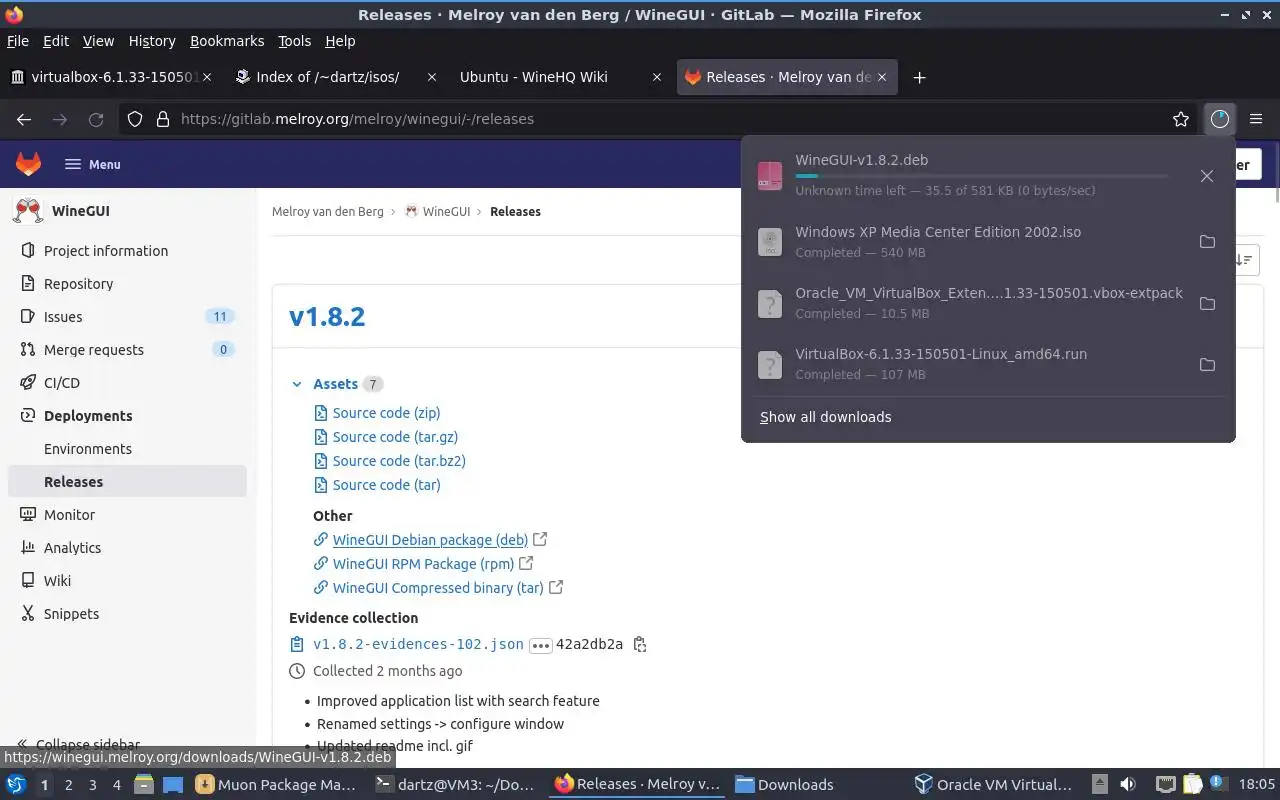1280x800 pixels.
Task: Bookmark this page with the star icon
Action: [1181, 119]
